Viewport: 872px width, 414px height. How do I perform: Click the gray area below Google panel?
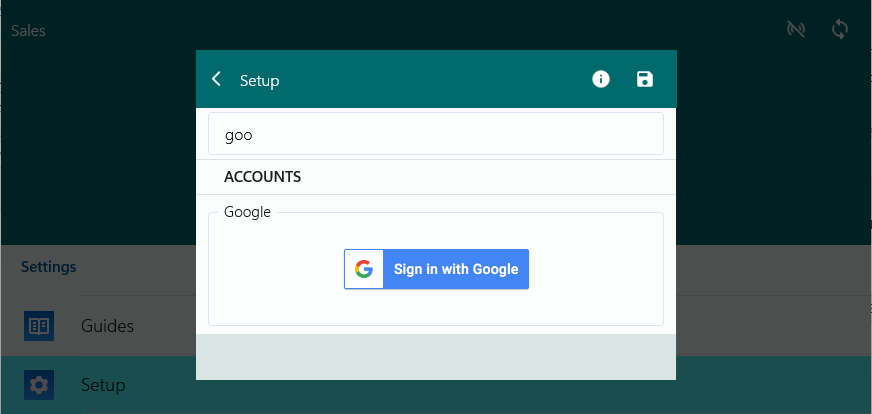436,357
